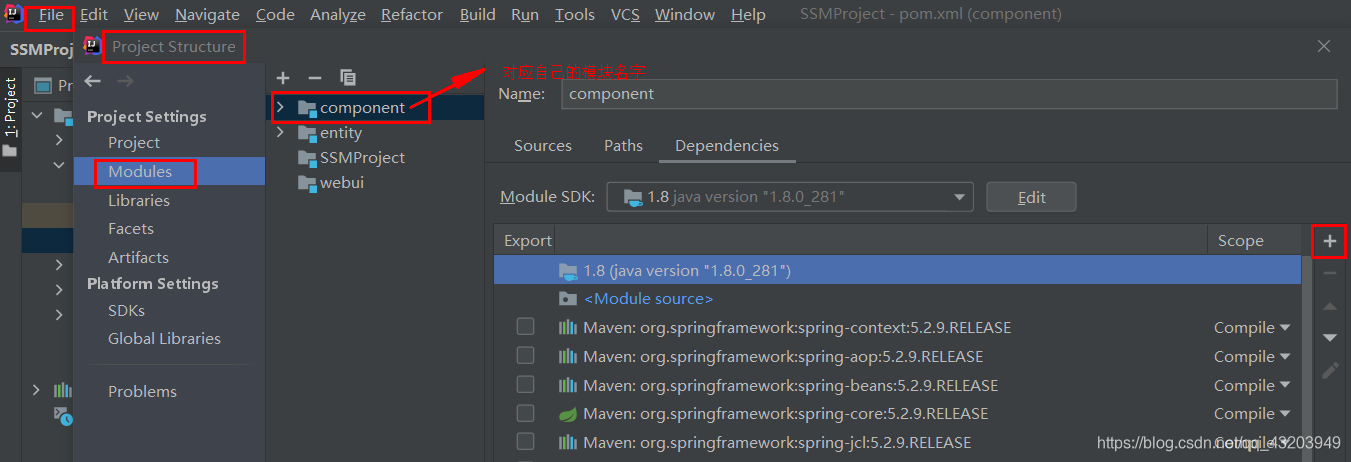
Task: Toggle spring-context dependency export checkbox
Action: (525, 327)
